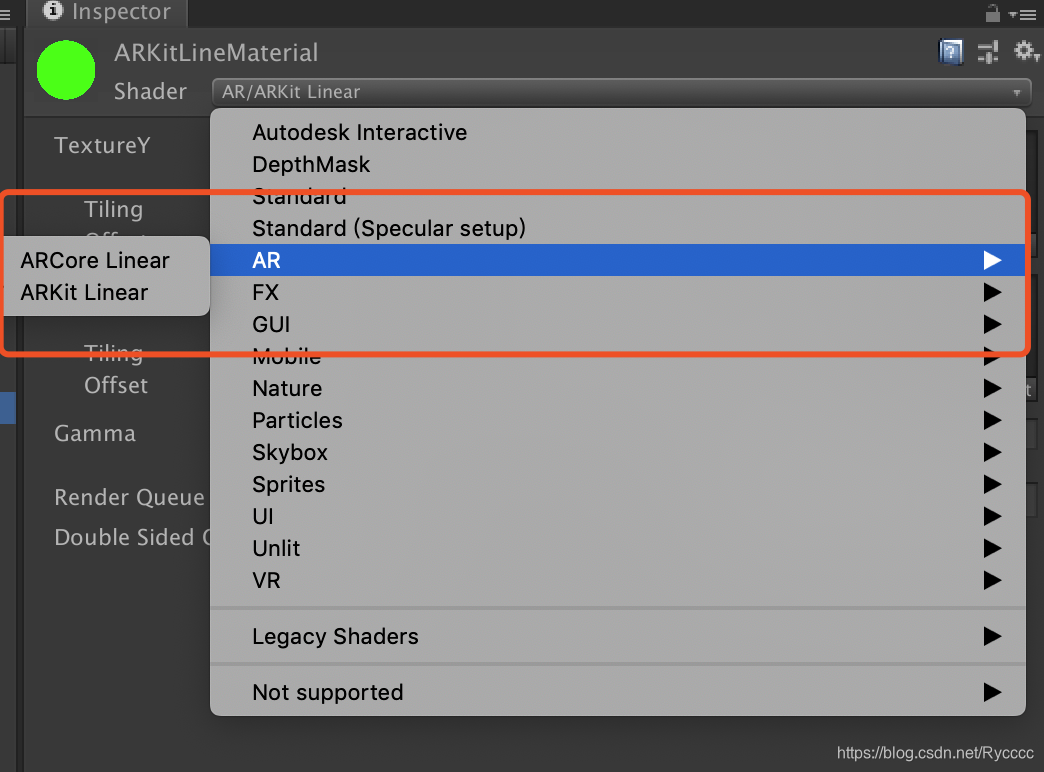Open the Particles shader submenu
1044x772 pixels.
617,420
